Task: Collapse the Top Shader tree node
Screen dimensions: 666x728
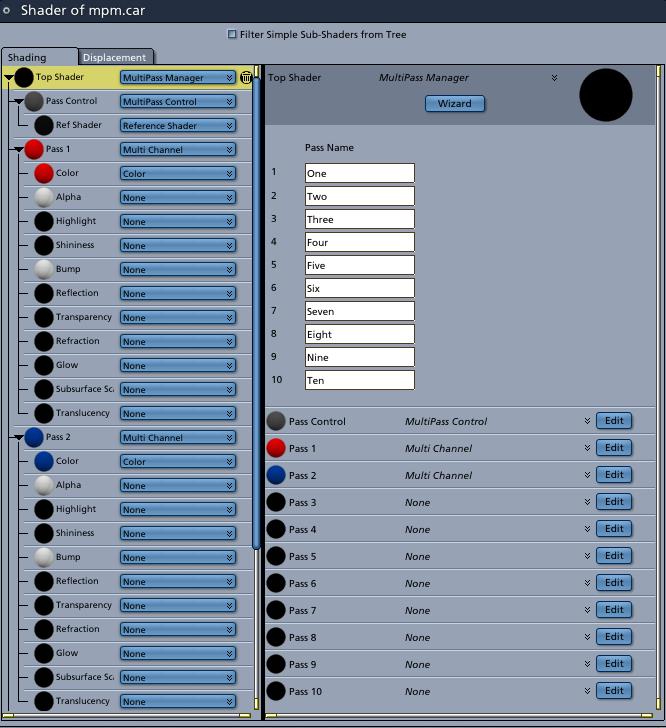Action: 9,77
